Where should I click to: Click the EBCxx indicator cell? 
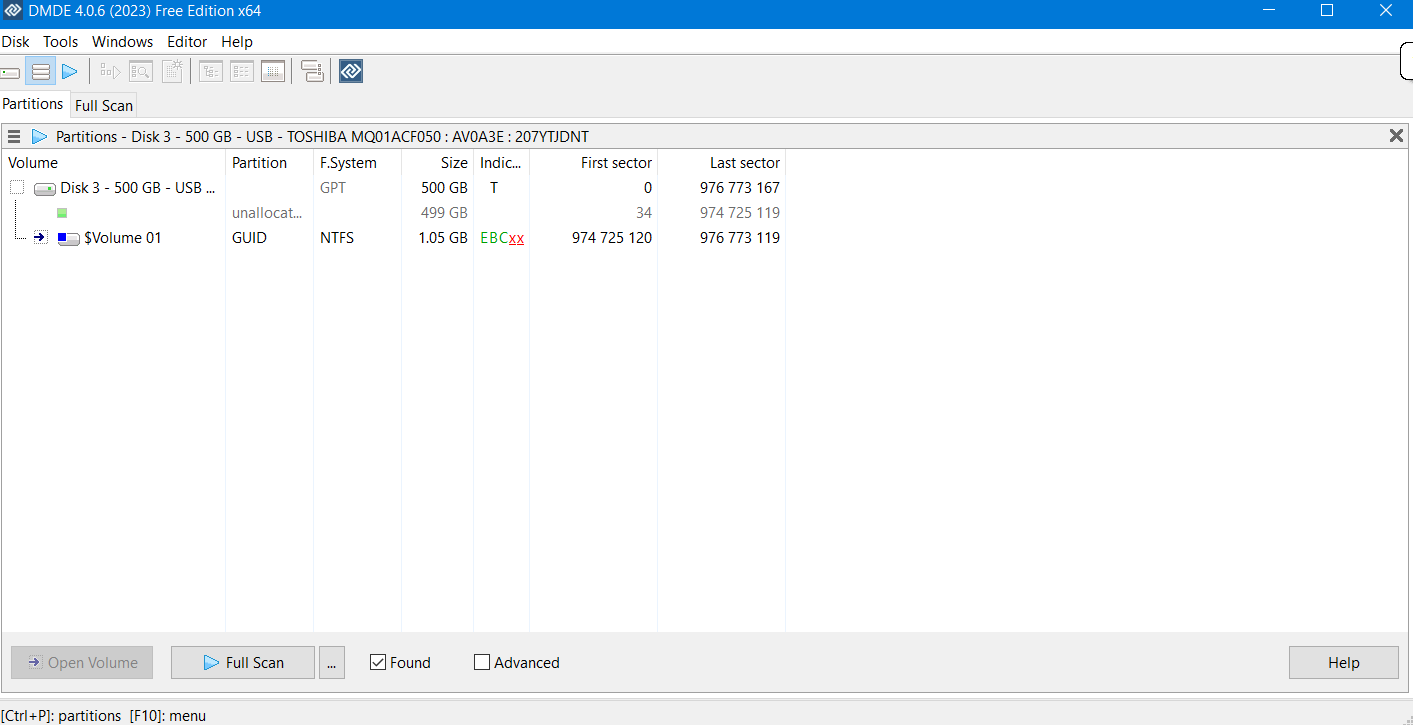coord(502,238)
